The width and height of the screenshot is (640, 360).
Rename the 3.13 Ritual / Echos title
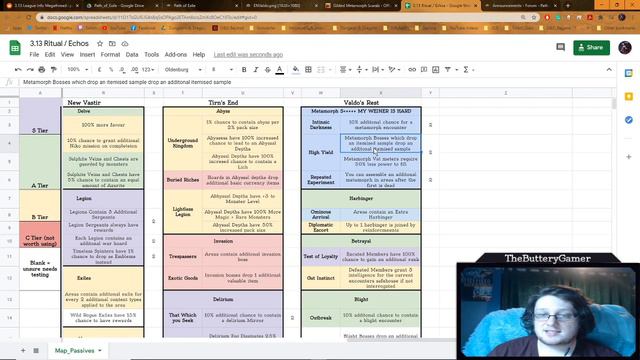click(x=59, y=43)
